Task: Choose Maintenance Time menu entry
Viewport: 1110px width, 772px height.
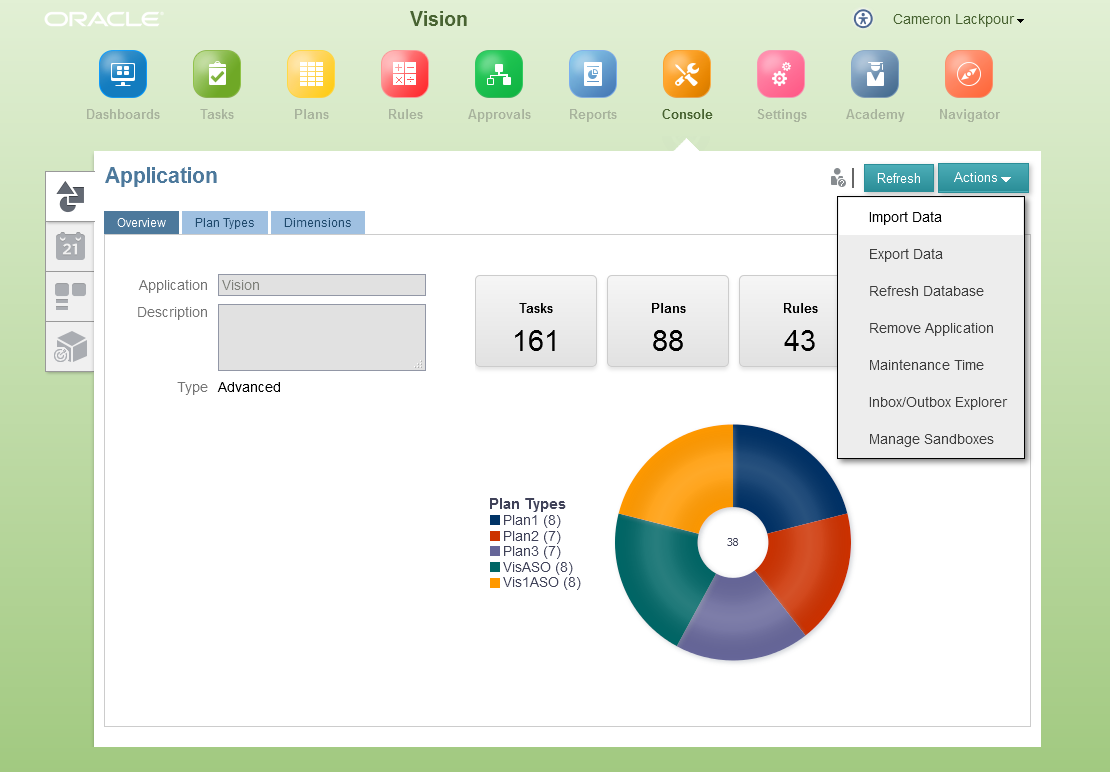Action: pyautogui.click(x=931, y=365)
